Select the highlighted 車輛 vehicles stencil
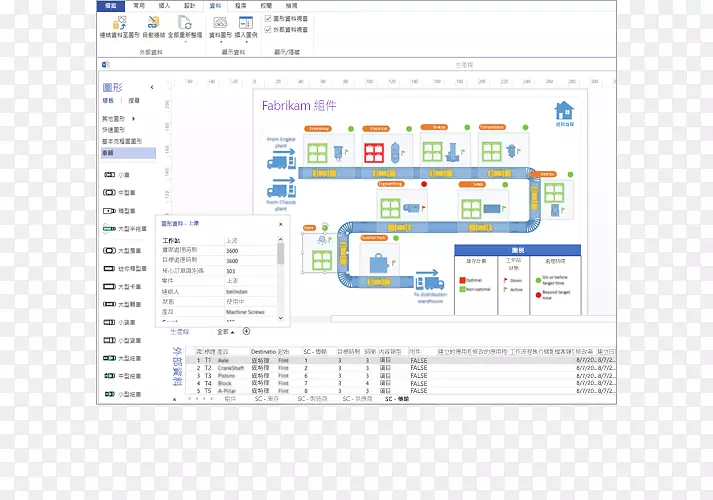Screen dimensions: 713x500 (x=128, y=153)
